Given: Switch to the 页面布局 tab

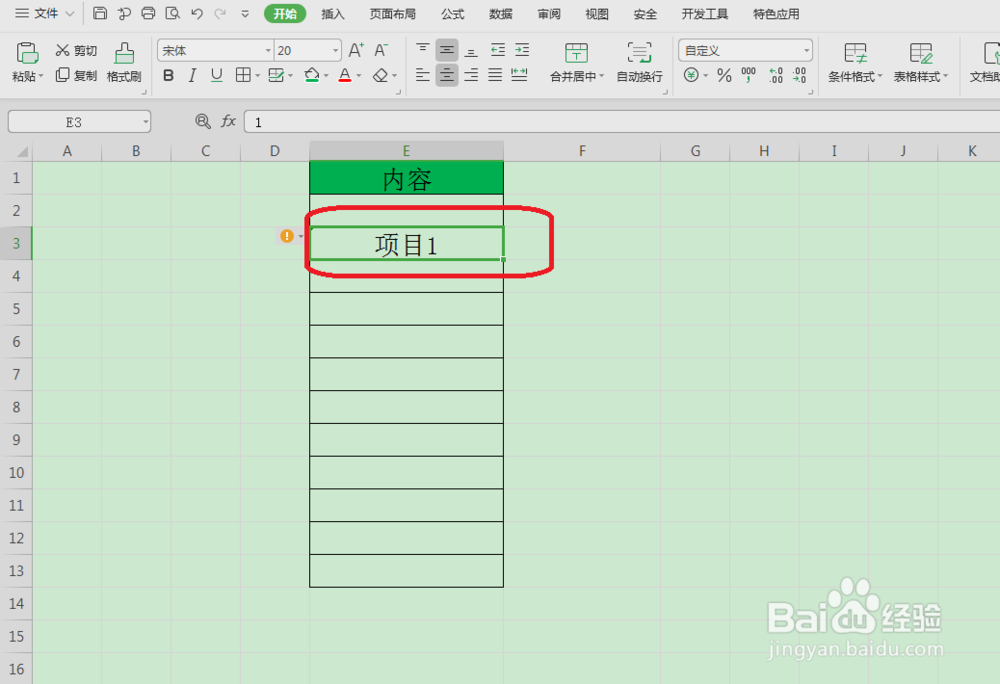Looking at the screenshot, I should 393,14.
